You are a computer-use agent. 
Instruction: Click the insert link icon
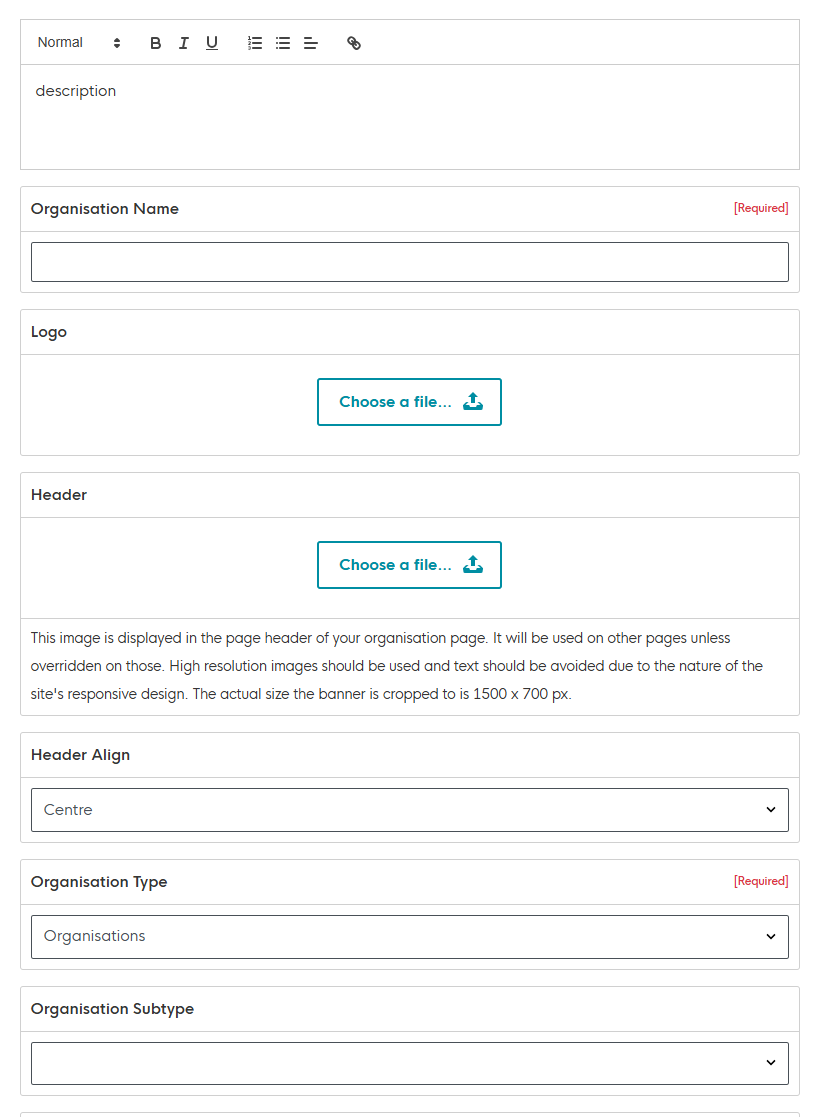(354, 43)
